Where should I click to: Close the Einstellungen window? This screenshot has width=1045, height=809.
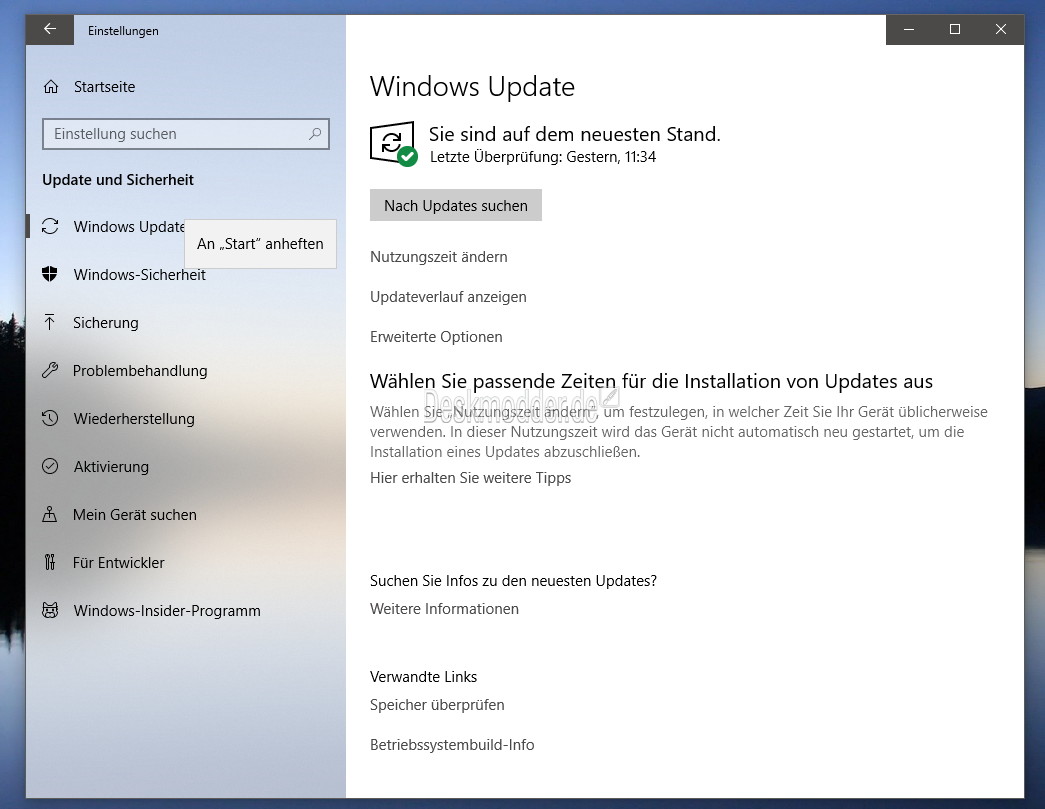[1001, 29]
